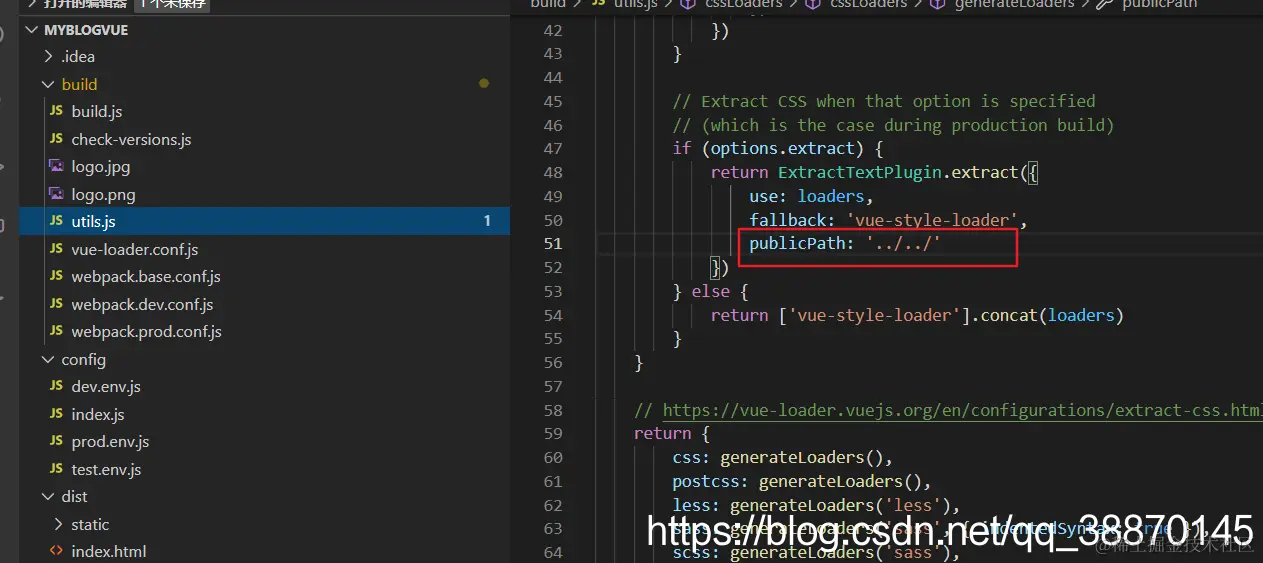Click the JS icon of prod.env.js
The image size is (1263, 563).
pos(56,442)
